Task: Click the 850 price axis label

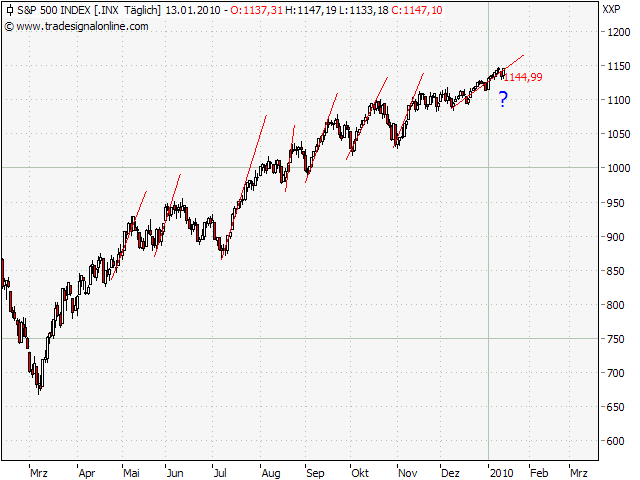Action: [616, 271]
